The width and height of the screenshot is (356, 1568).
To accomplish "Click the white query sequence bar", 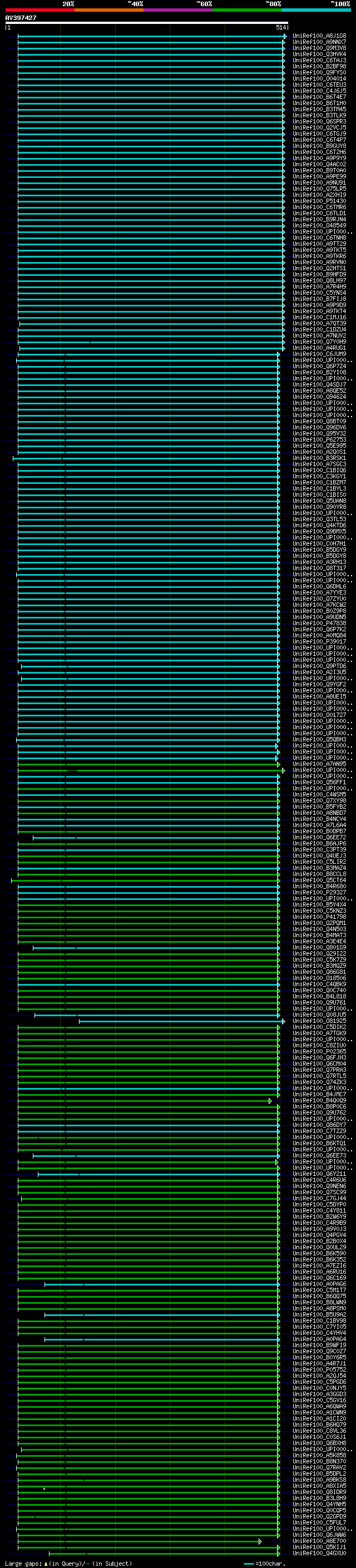I will [x=146, y=22].
